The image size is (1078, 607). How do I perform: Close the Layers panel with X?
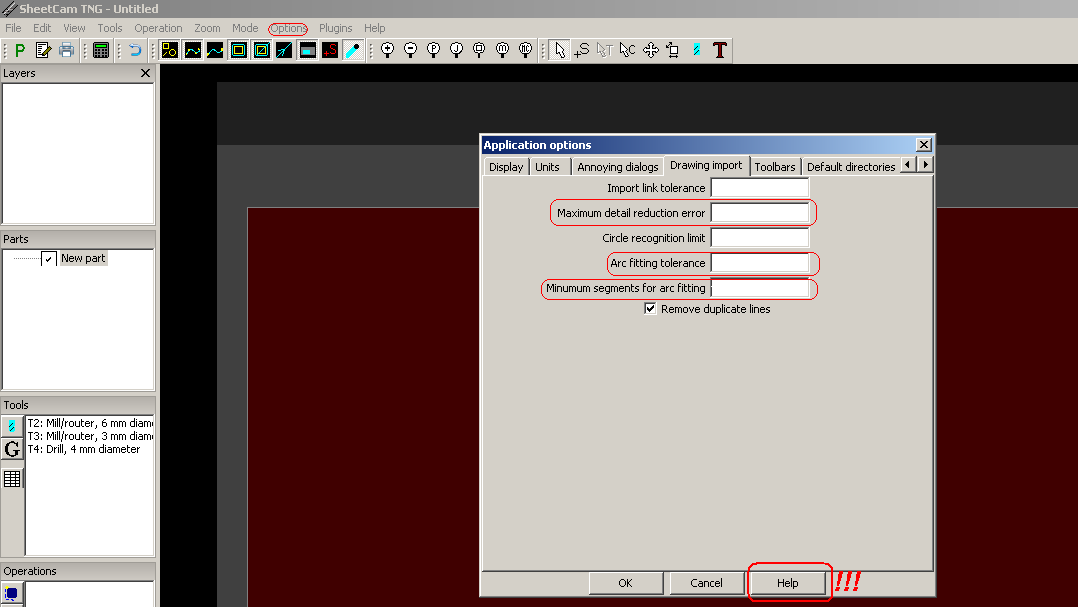[x=145, y=73]
